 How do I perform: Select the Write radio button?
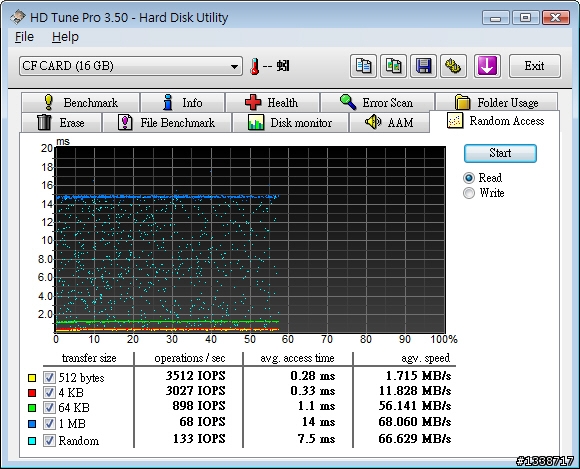coord(469,193)
